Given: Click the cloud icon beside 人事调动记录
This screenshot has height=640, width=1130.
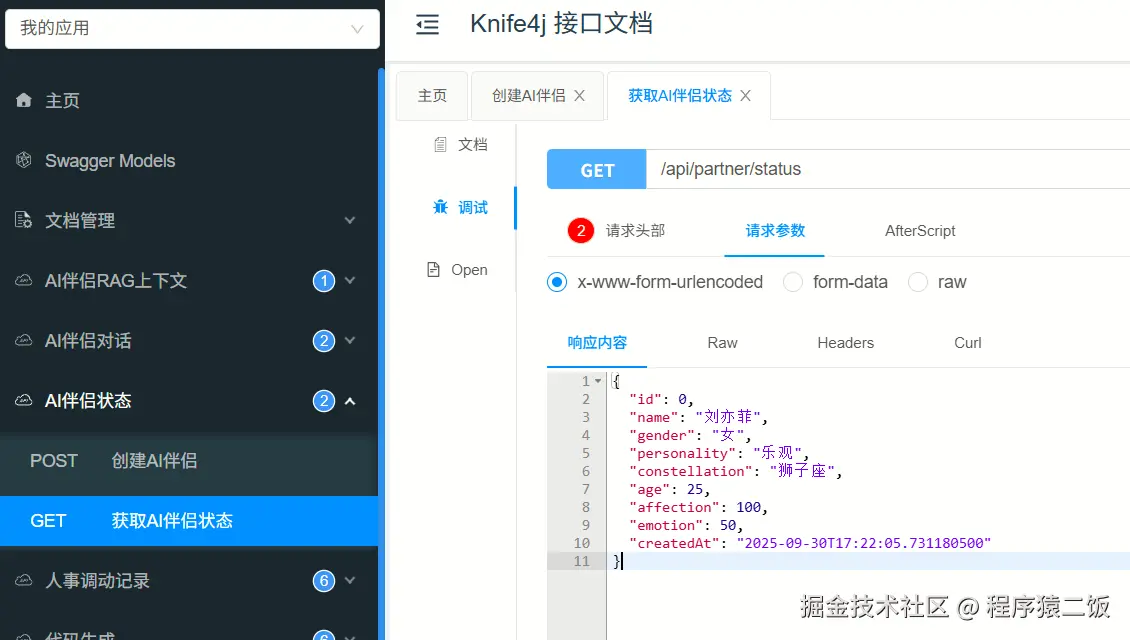Looking at the screenshot, I should pos(24,580).
